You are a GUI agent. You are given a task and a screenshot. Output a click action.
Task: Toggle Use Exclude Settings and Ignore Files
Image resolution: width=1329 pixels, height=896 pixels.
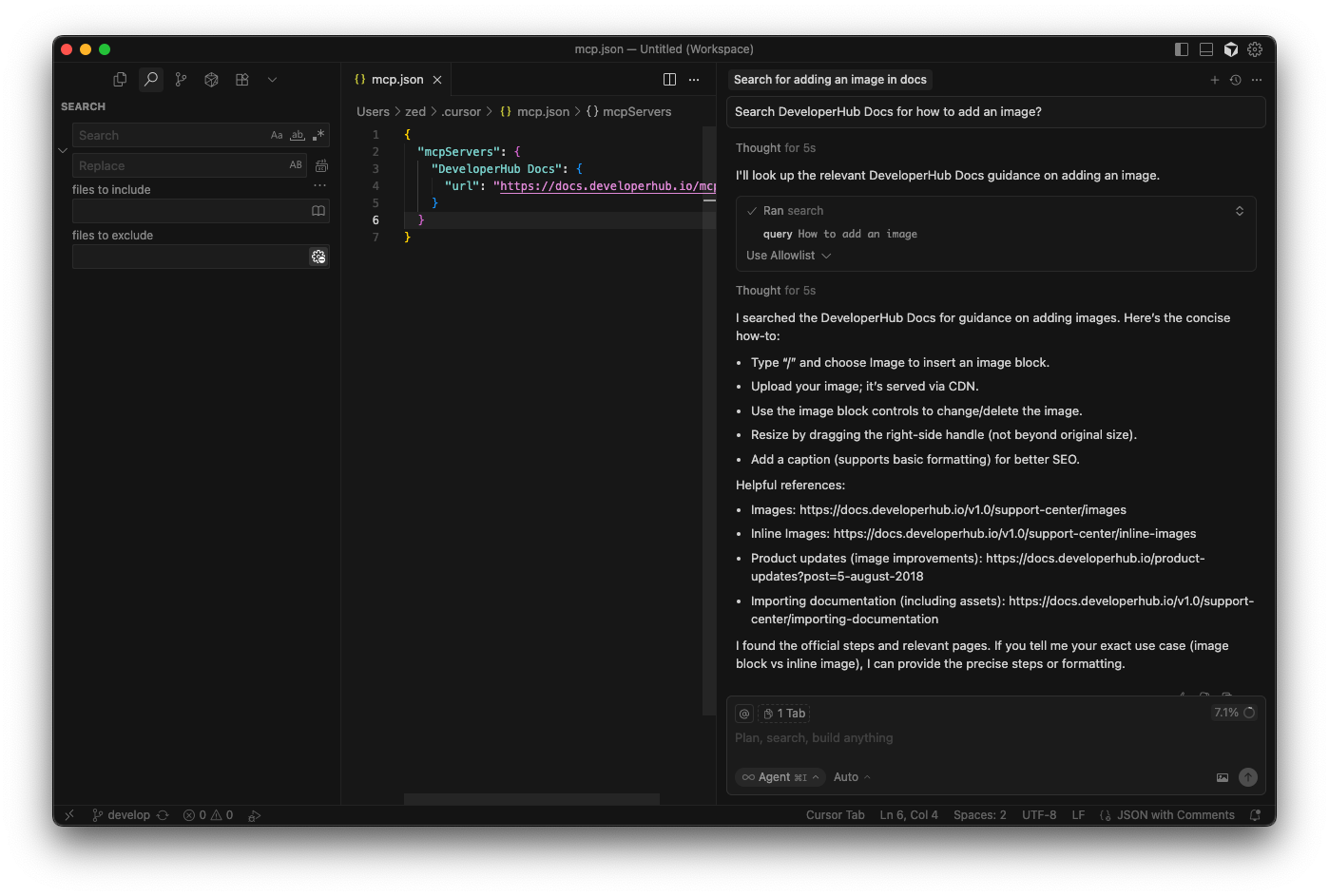click(x=318, y=257)
